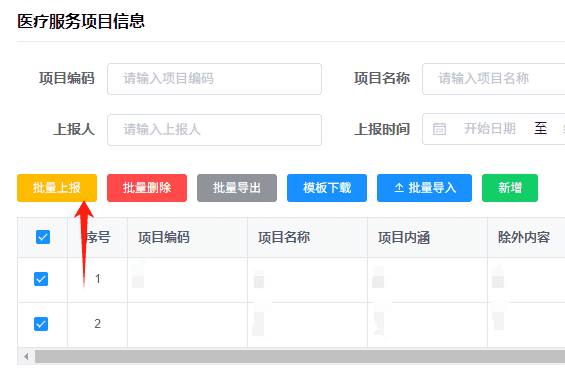
Task: Click the green 新增 button
Action: coord(510,188)
